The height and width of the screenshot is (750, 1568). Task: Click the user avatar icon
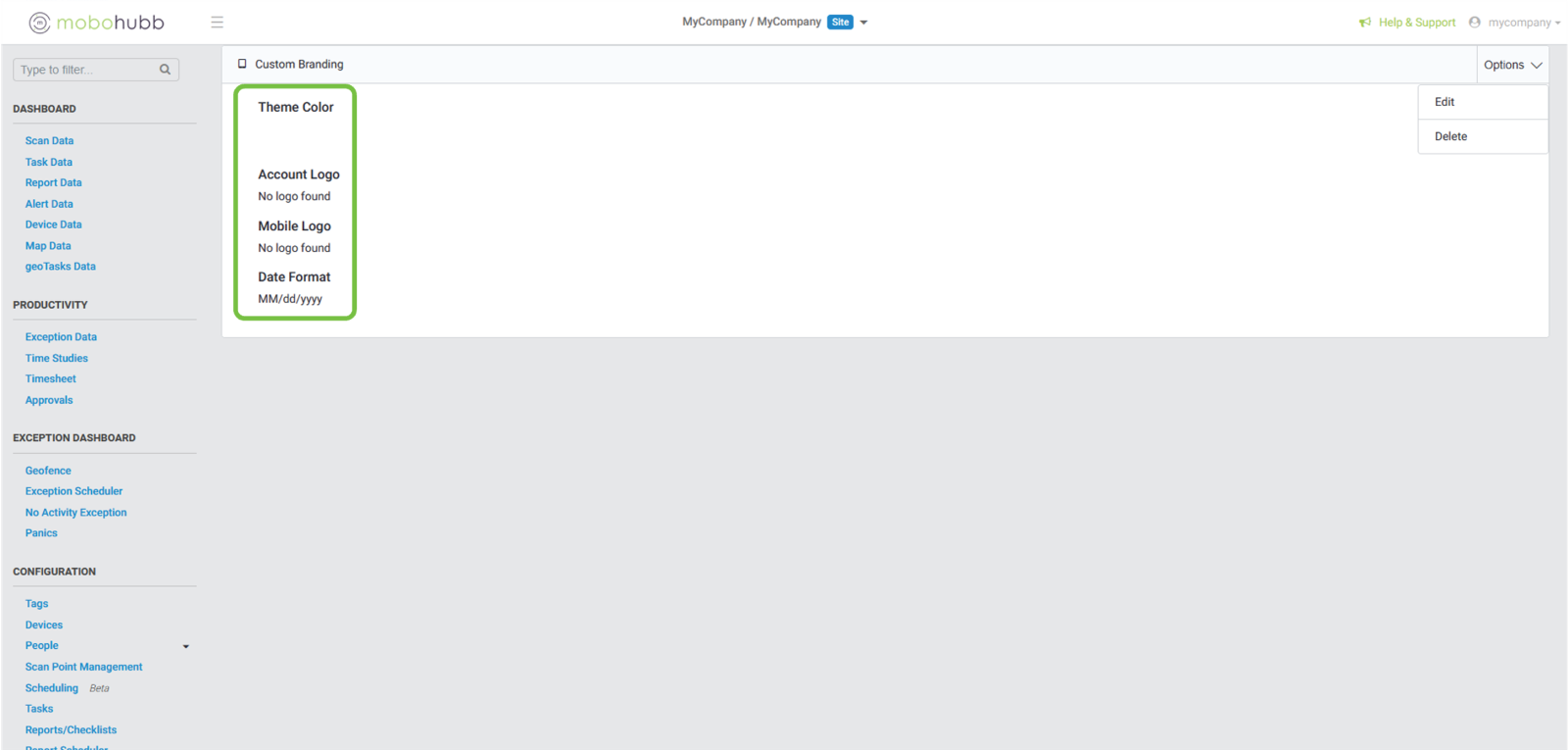(1474, 23)
